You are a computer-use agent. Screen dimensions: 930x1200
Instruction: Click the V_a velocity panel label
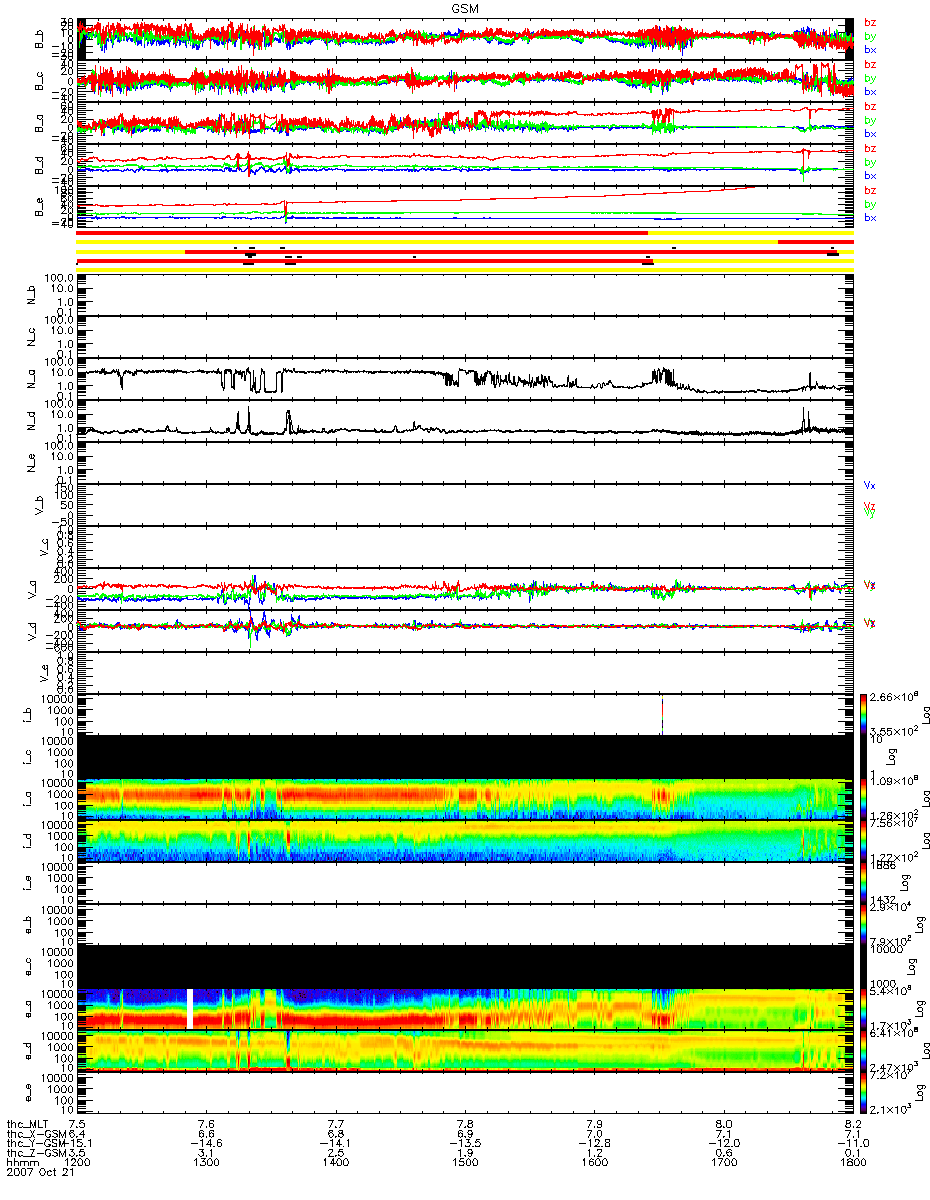(x=30, y=589)
